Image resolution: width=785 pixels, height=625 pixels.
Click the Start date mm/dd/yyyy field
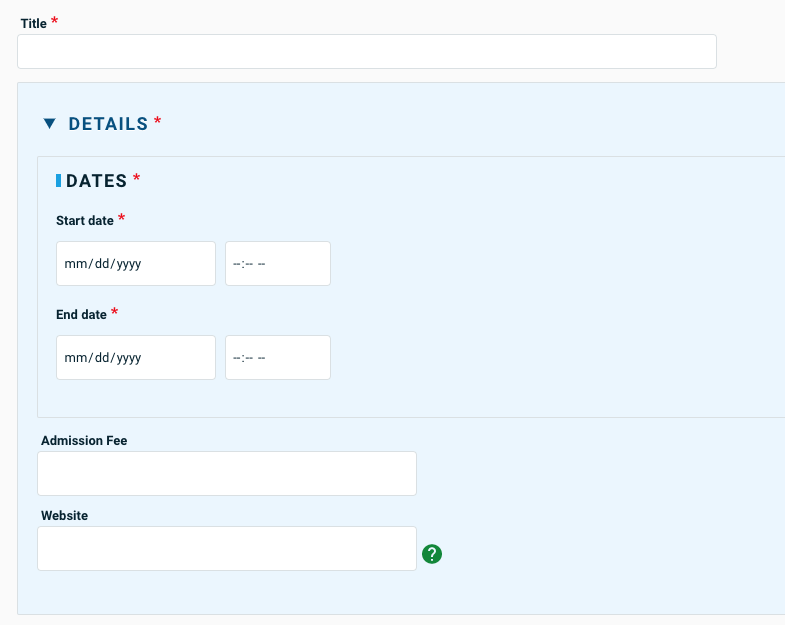(x=136, y=263)
